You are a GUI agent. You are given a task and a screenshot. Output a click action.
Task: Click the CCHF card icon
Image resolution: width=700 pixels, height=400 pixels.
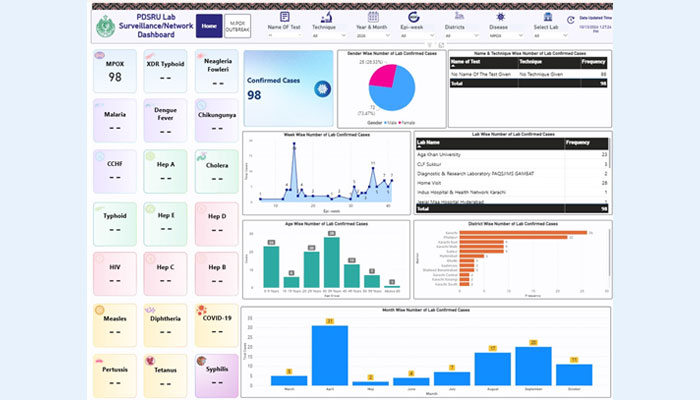click(100, 157)
